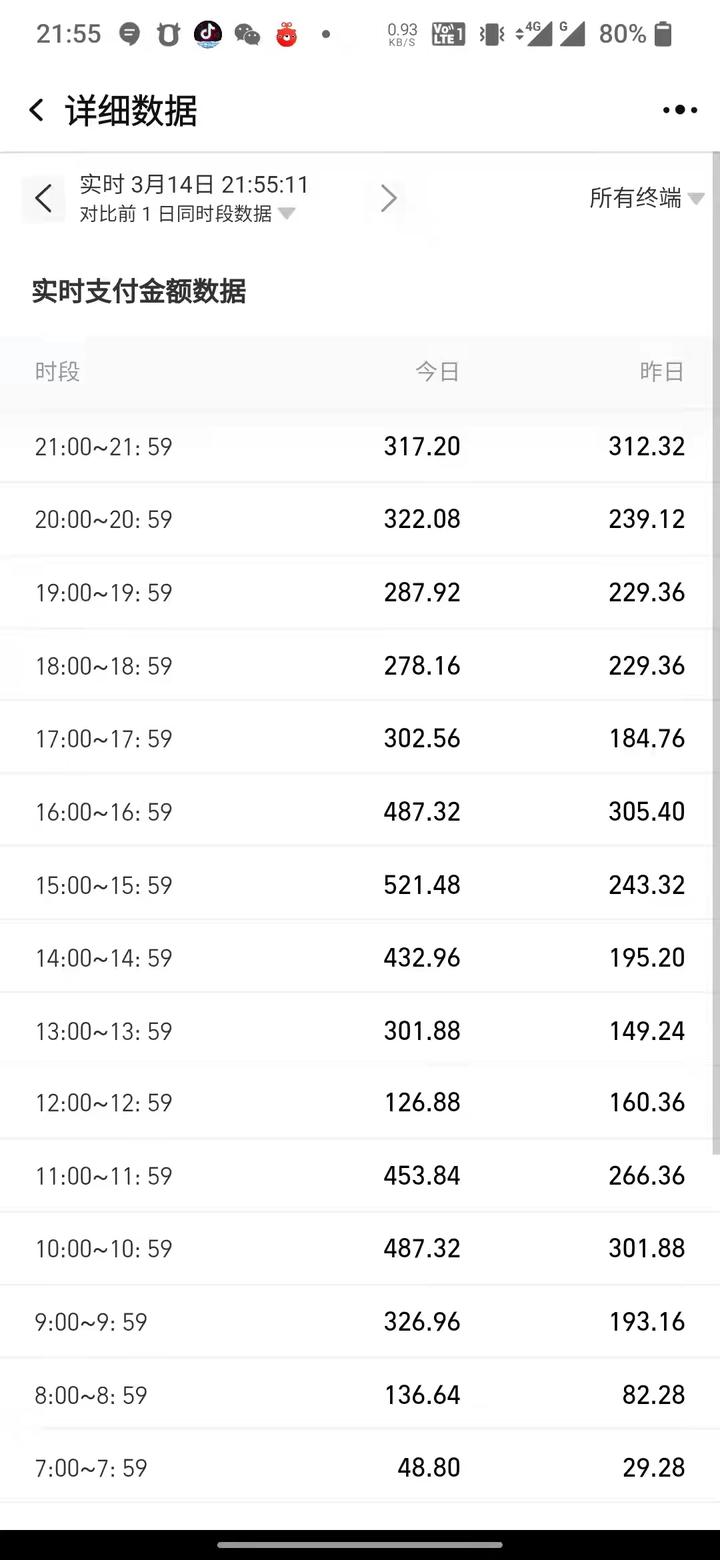Select the 15:00~15:59 row with 521.48
Viewport: 720px width, 1560px height.
[360, 885]
